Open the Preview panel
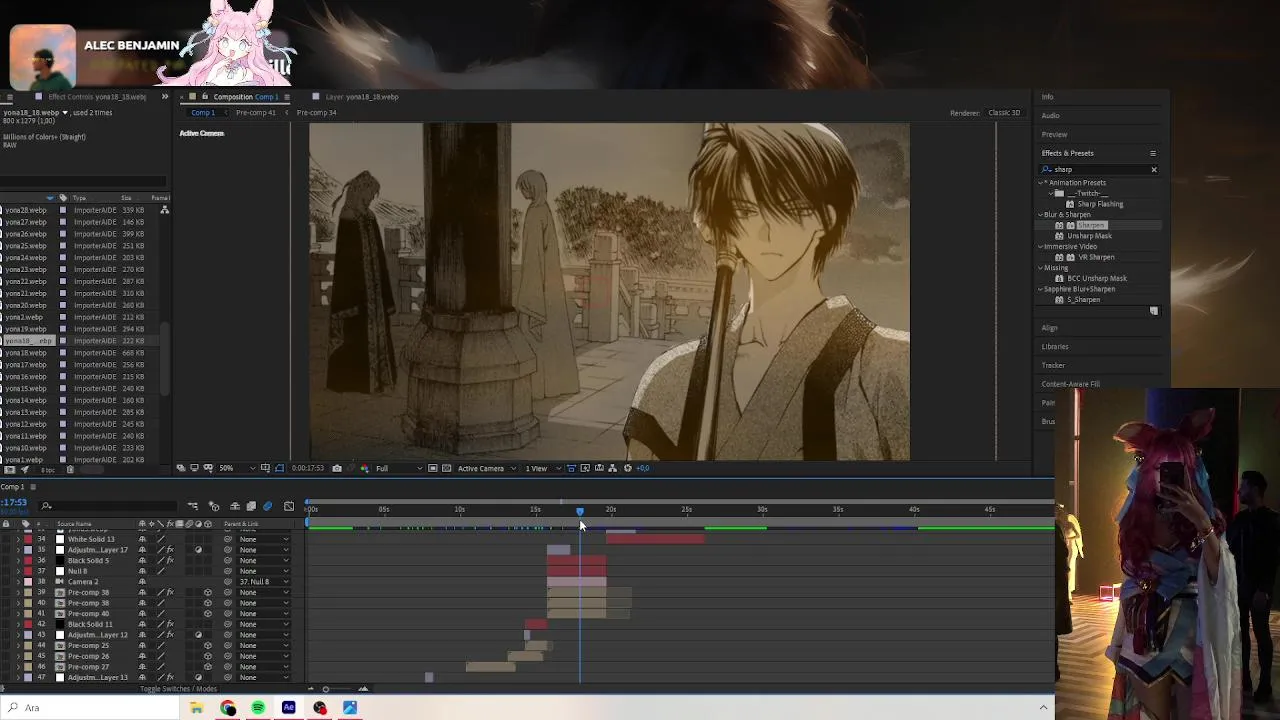 coord(1054,134)
